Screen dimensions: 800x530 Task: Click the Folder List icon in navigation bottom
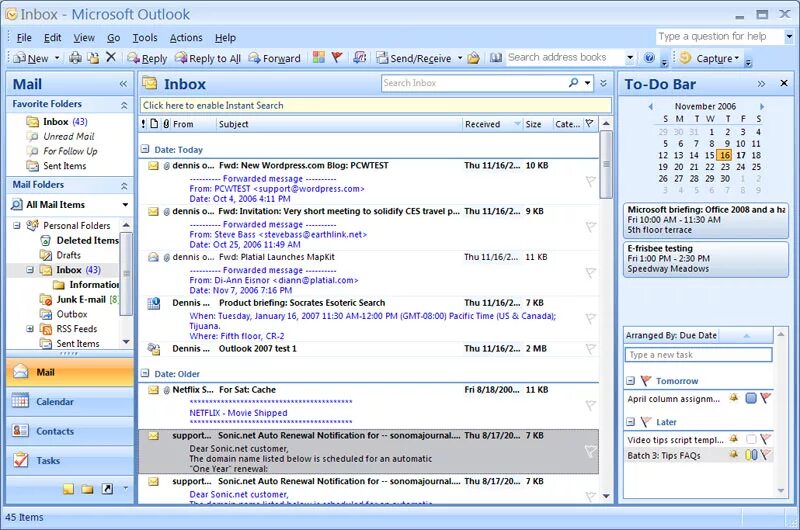click(87, 489)
